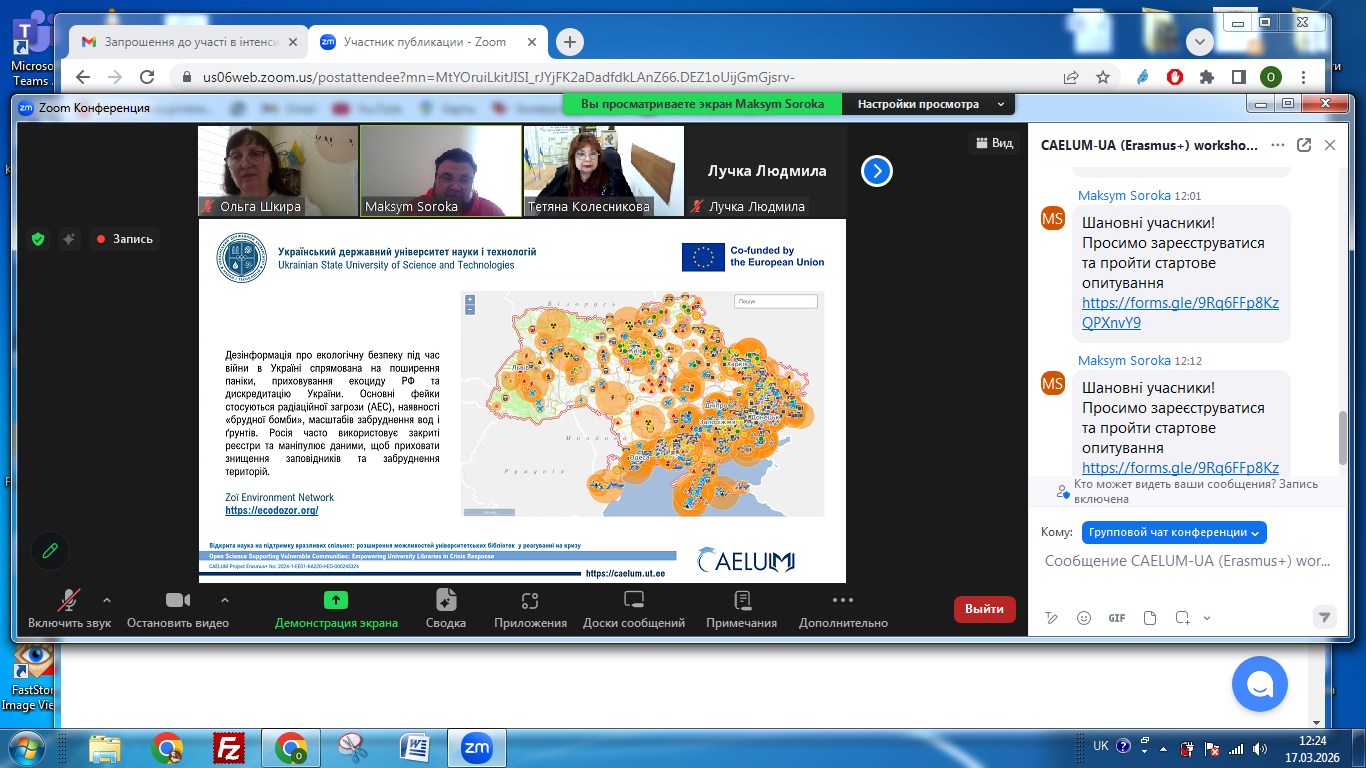Screen dimensions: 1366x768
Task: Open the Дополнительно more menu
Action: [842, 601]
